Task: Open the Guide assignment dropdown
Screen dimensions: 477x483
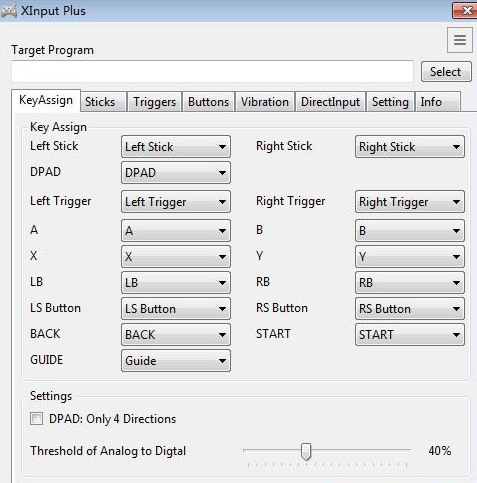Action: [x=176, y=360]
